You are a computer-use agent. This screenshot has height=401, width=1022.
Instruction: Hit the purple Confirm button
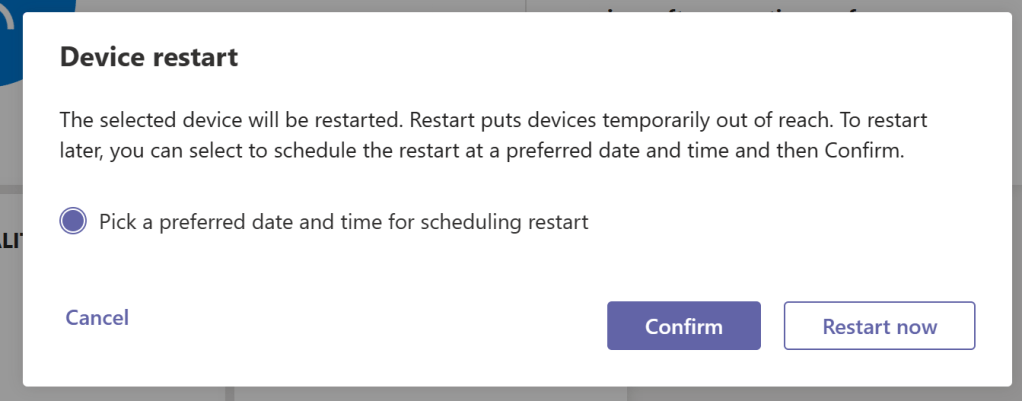pos(683,326)
